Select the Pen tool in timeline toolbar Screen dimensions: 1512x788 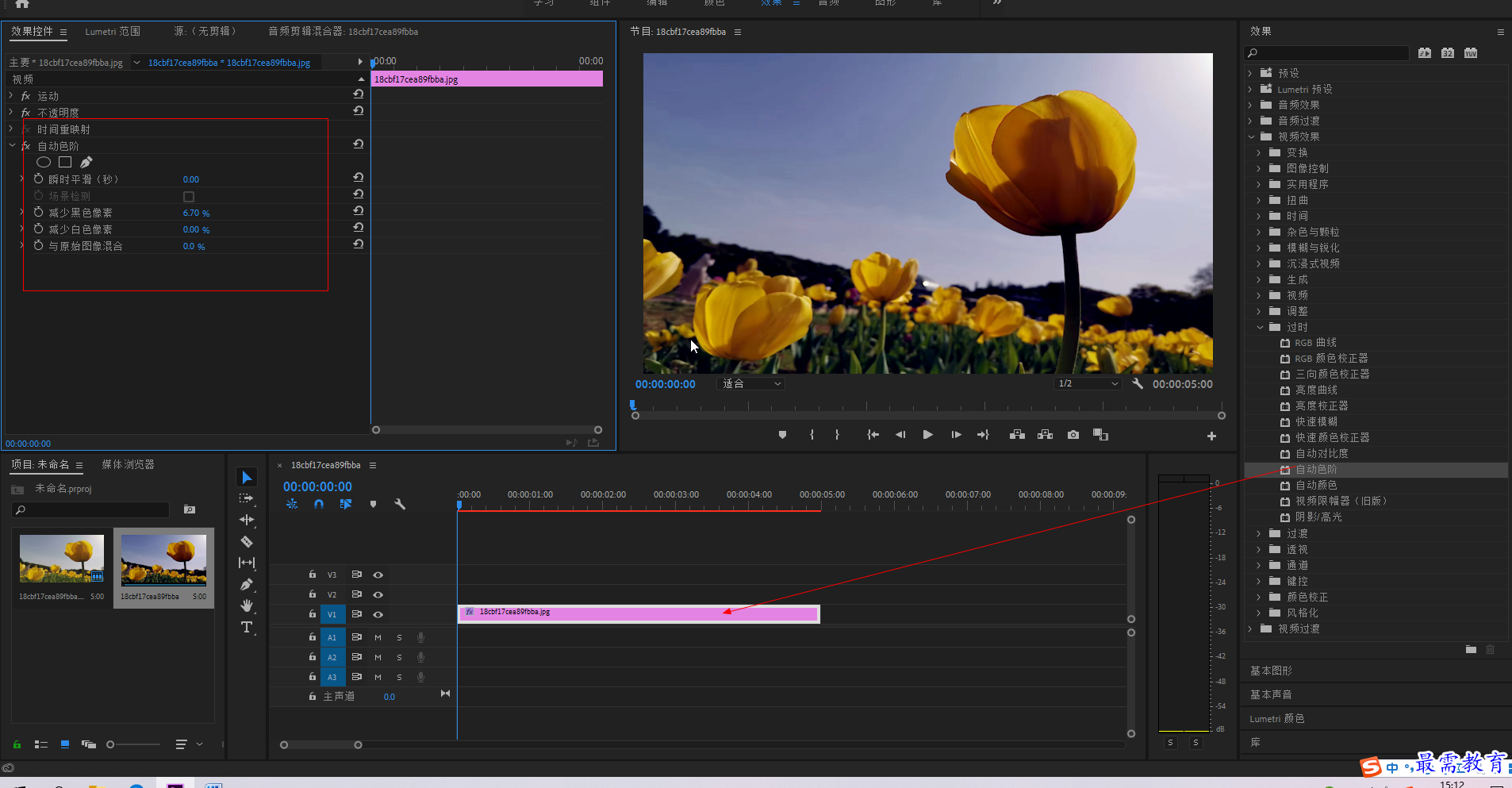pyautogui.click(x=247, y=585)
